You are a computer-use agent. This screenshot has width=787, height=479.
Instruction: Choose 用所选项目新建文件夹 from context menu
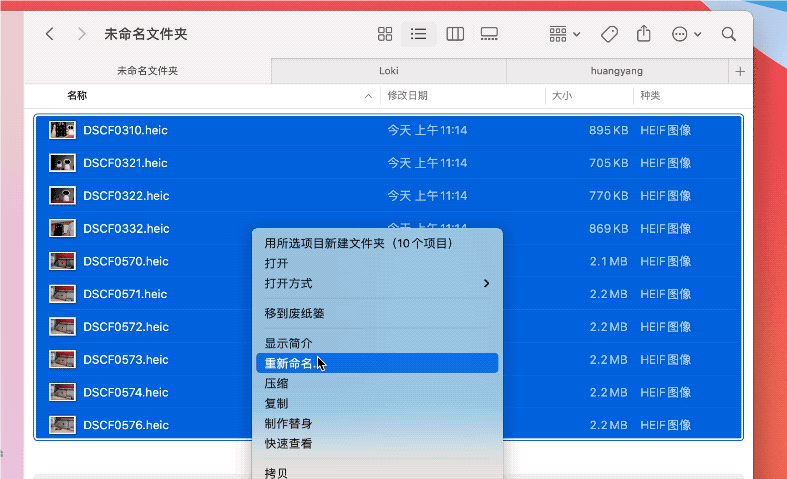tap(377, 244)
